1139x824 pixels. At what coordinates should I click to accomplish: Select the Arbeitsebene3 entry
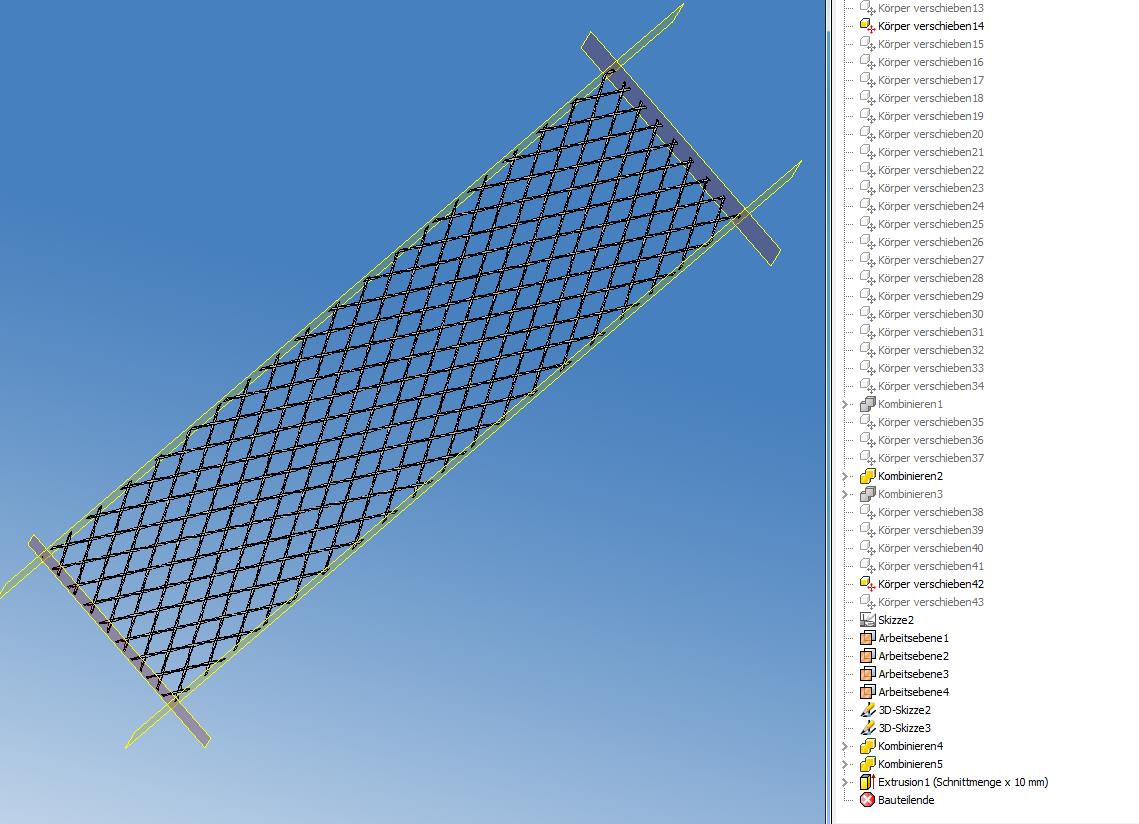(x=904, y=673)
